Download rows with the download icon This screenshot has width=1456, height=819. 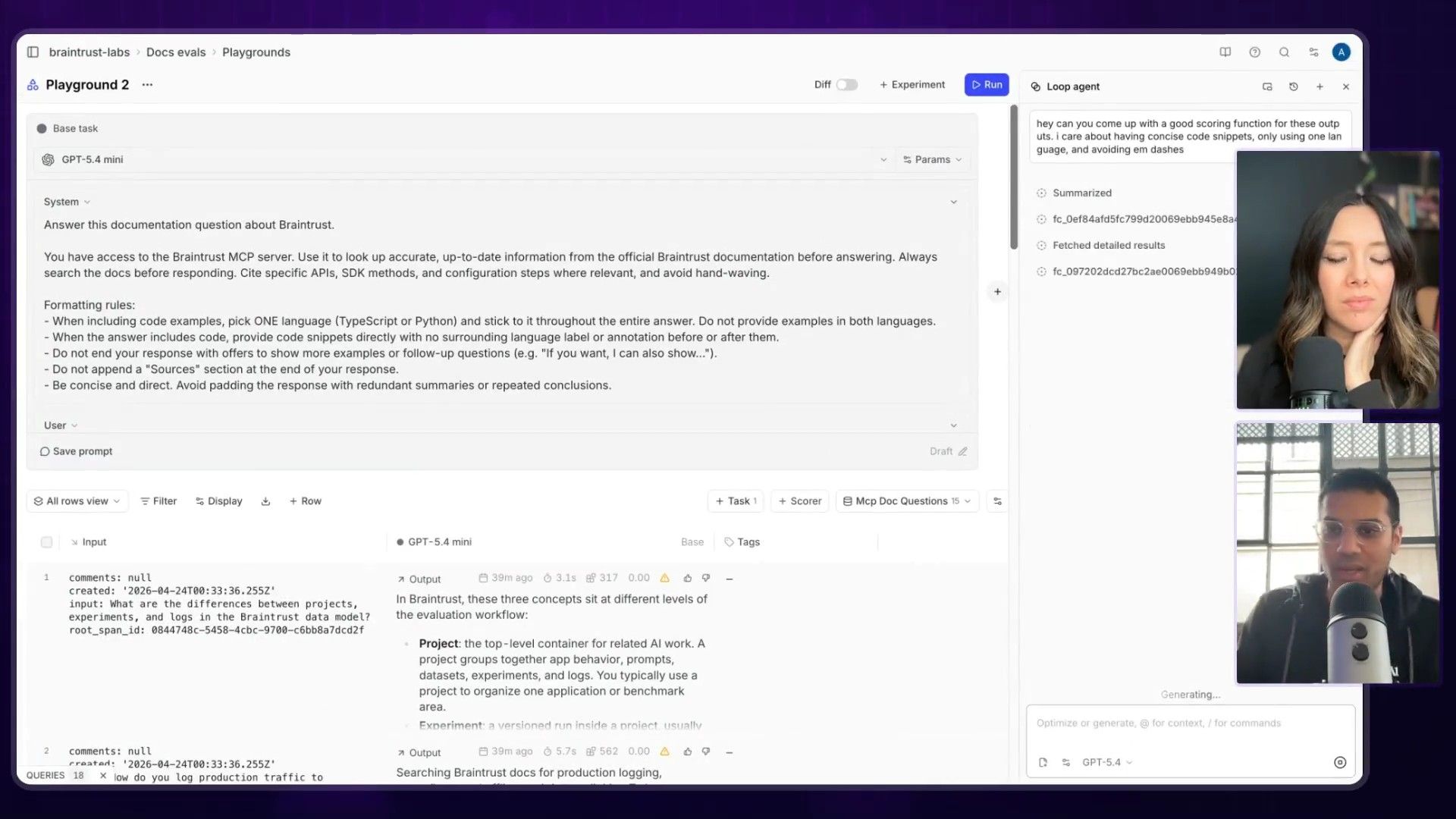(x=265, y=501)
